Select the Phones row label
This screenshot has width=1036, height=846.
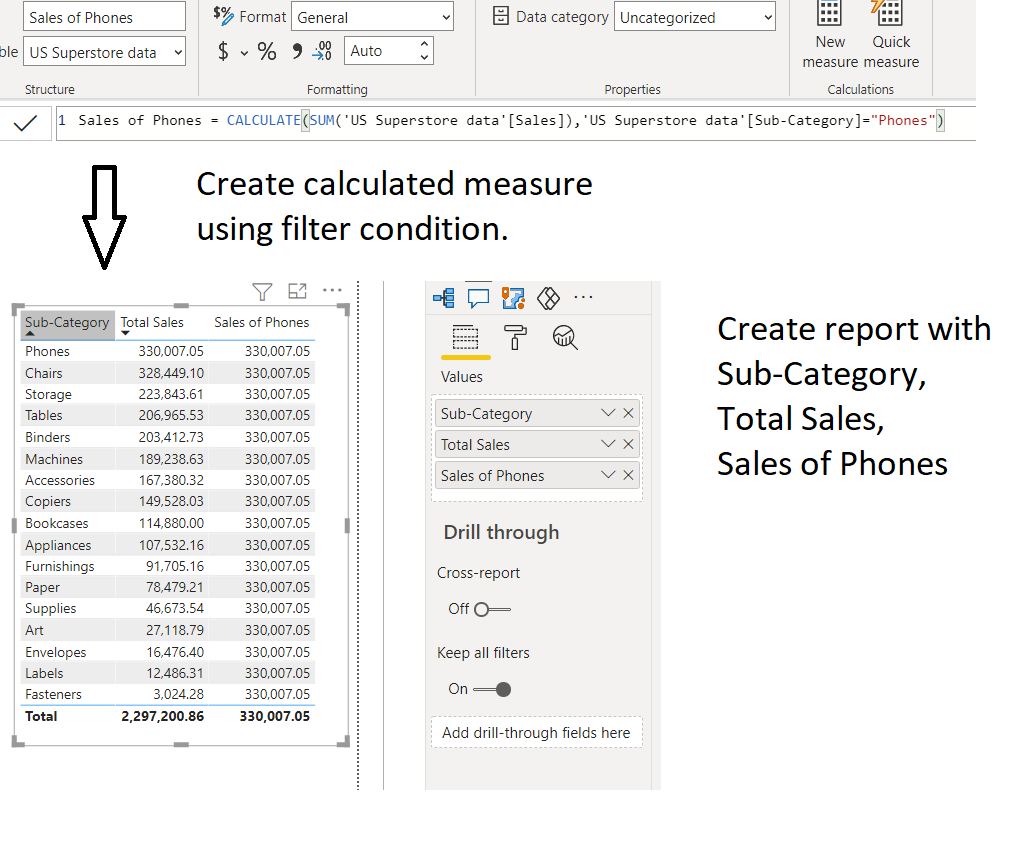48,351
